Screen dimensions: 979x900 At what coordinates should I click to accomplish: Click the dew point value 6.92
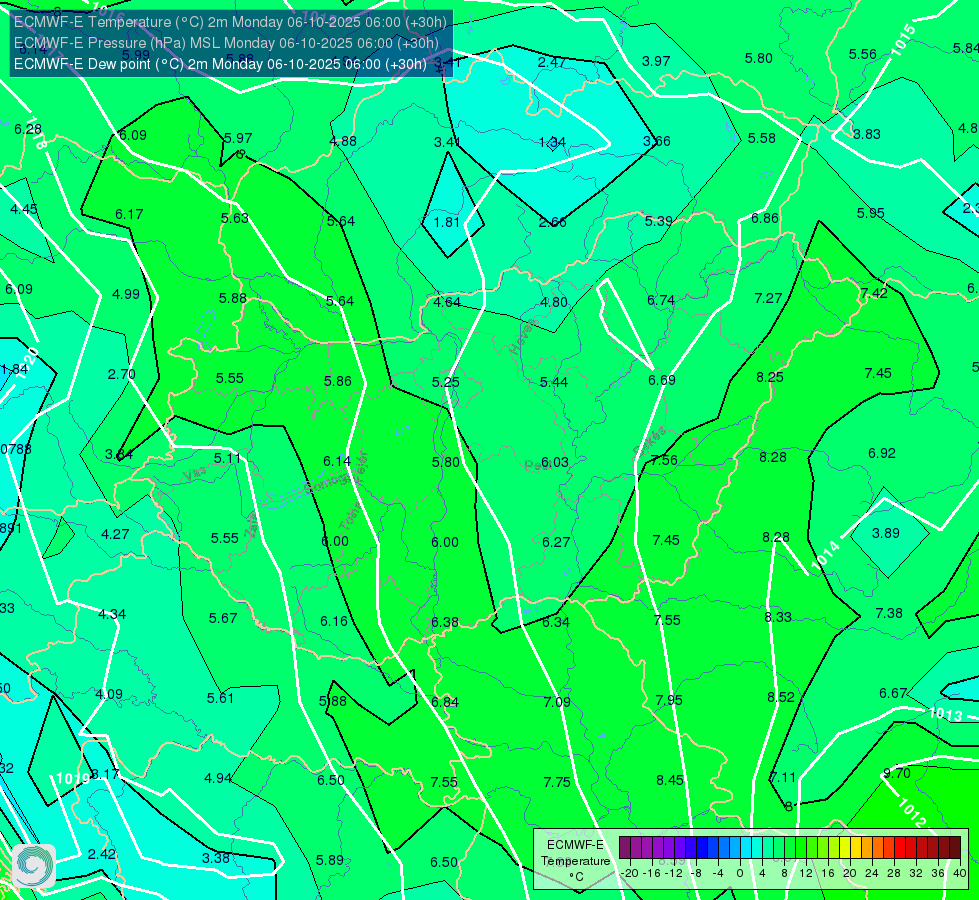882,453
